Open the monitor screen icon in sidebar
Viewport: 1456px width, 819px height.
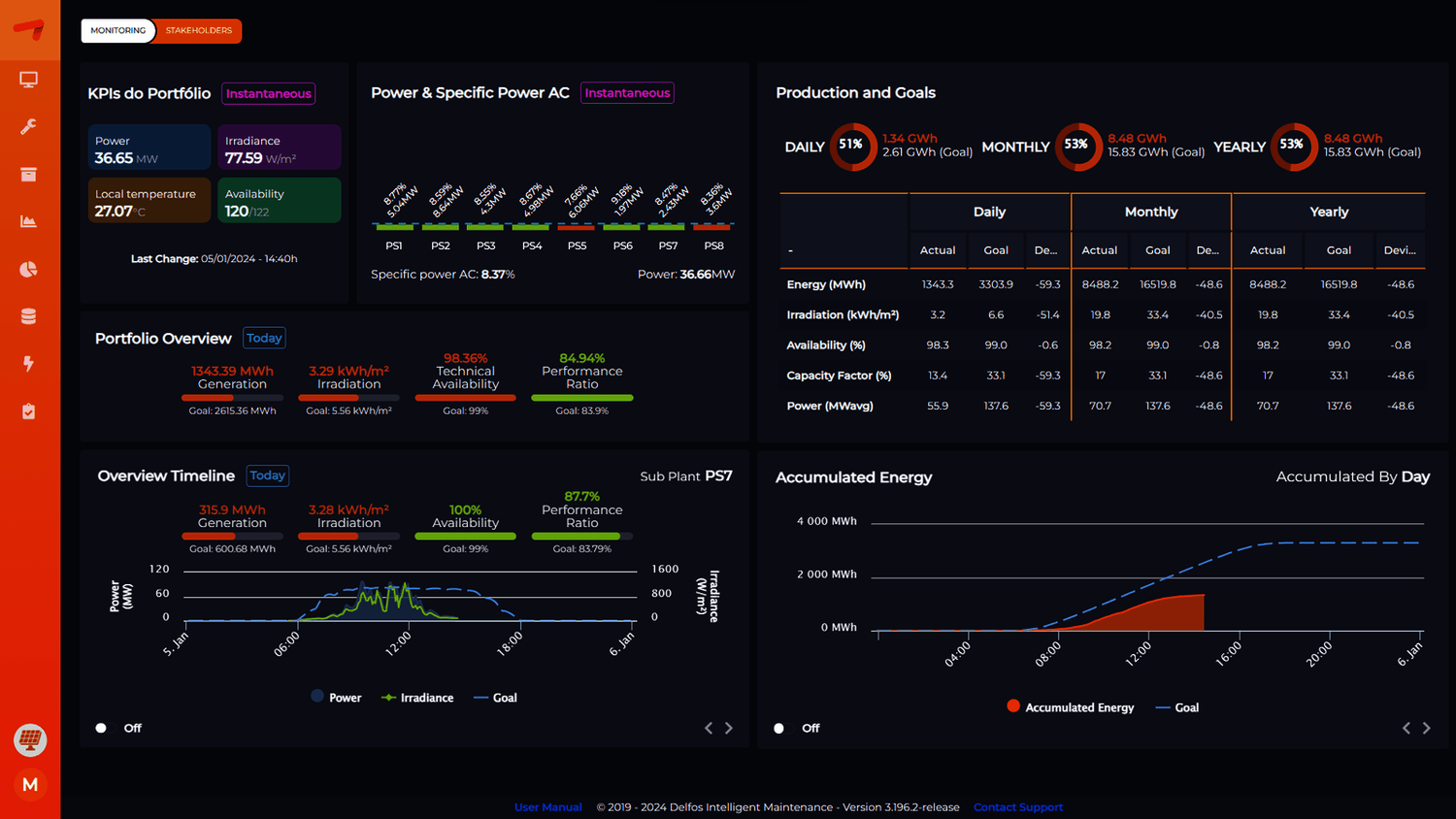(x=29, y=80)
